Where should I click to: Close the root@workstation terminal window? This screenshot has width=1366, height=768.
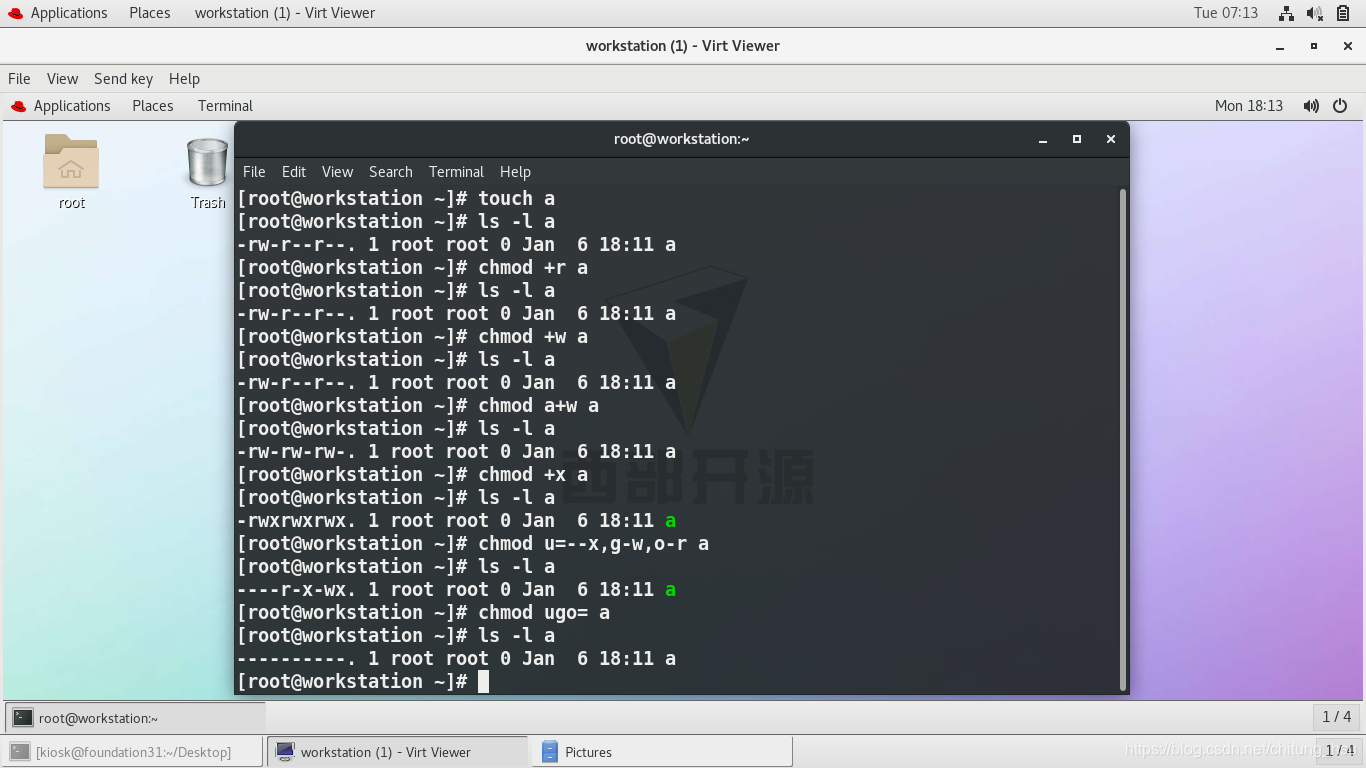tap(1110, 139)
